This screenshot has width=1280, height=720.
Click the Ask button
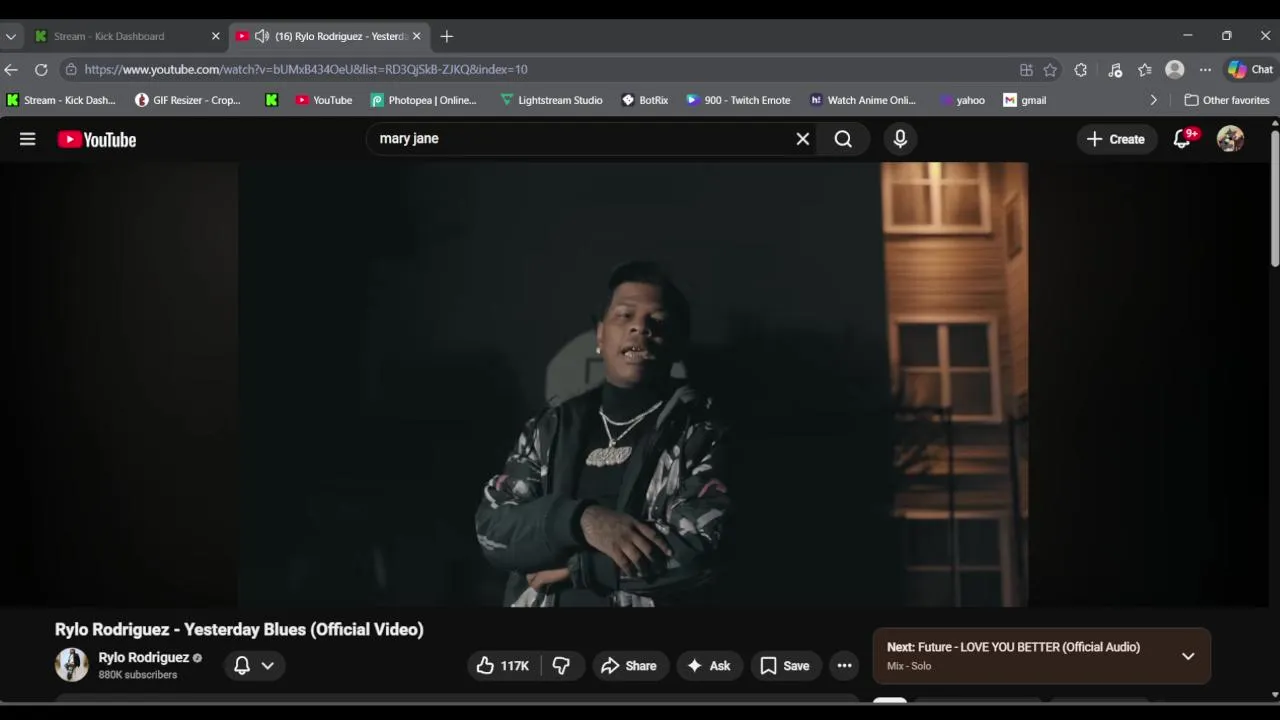(708, 666)
